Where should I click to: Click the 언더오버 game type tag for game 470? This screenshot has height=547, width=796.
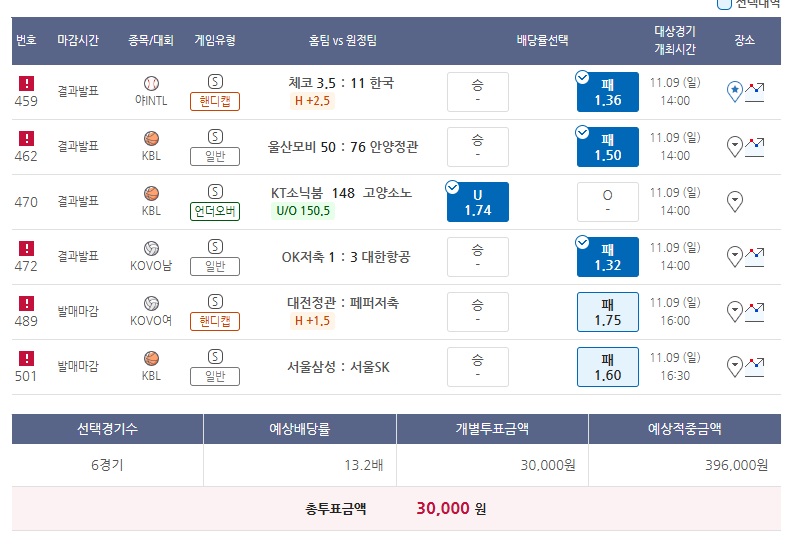coord(215,211)
